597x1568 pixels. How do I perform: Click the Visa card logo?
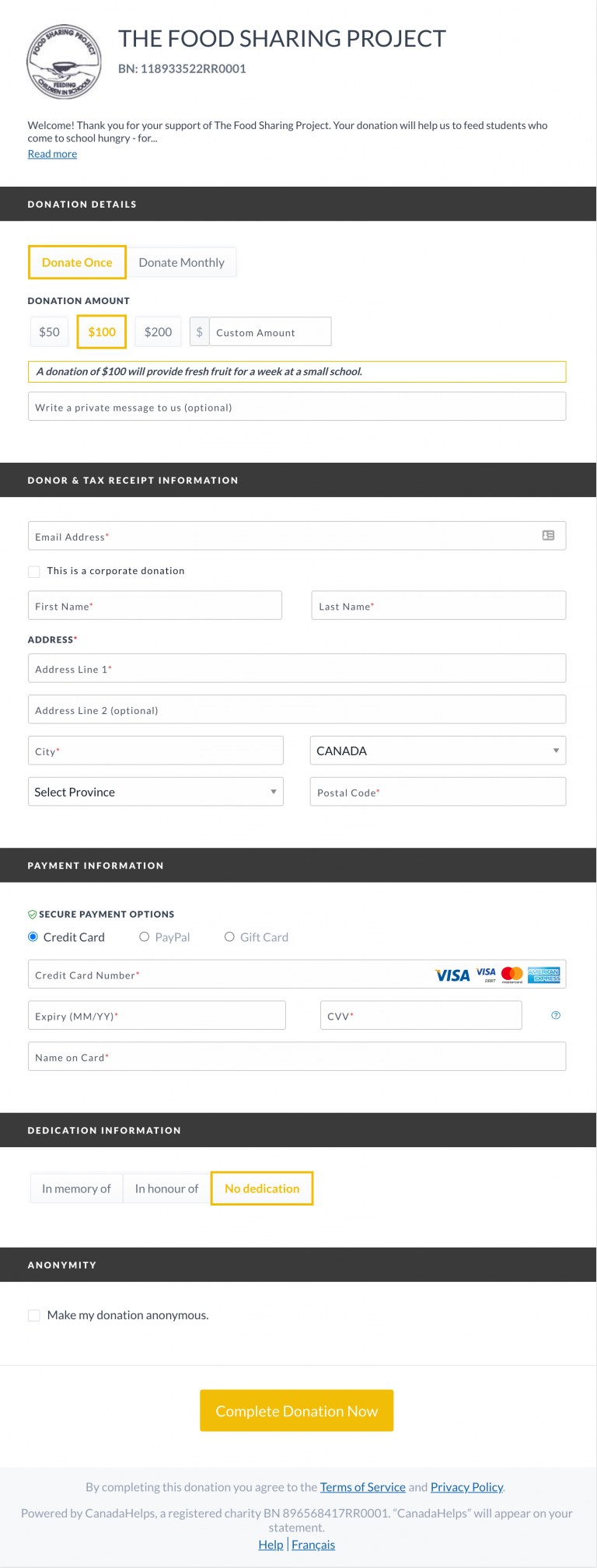452,975
